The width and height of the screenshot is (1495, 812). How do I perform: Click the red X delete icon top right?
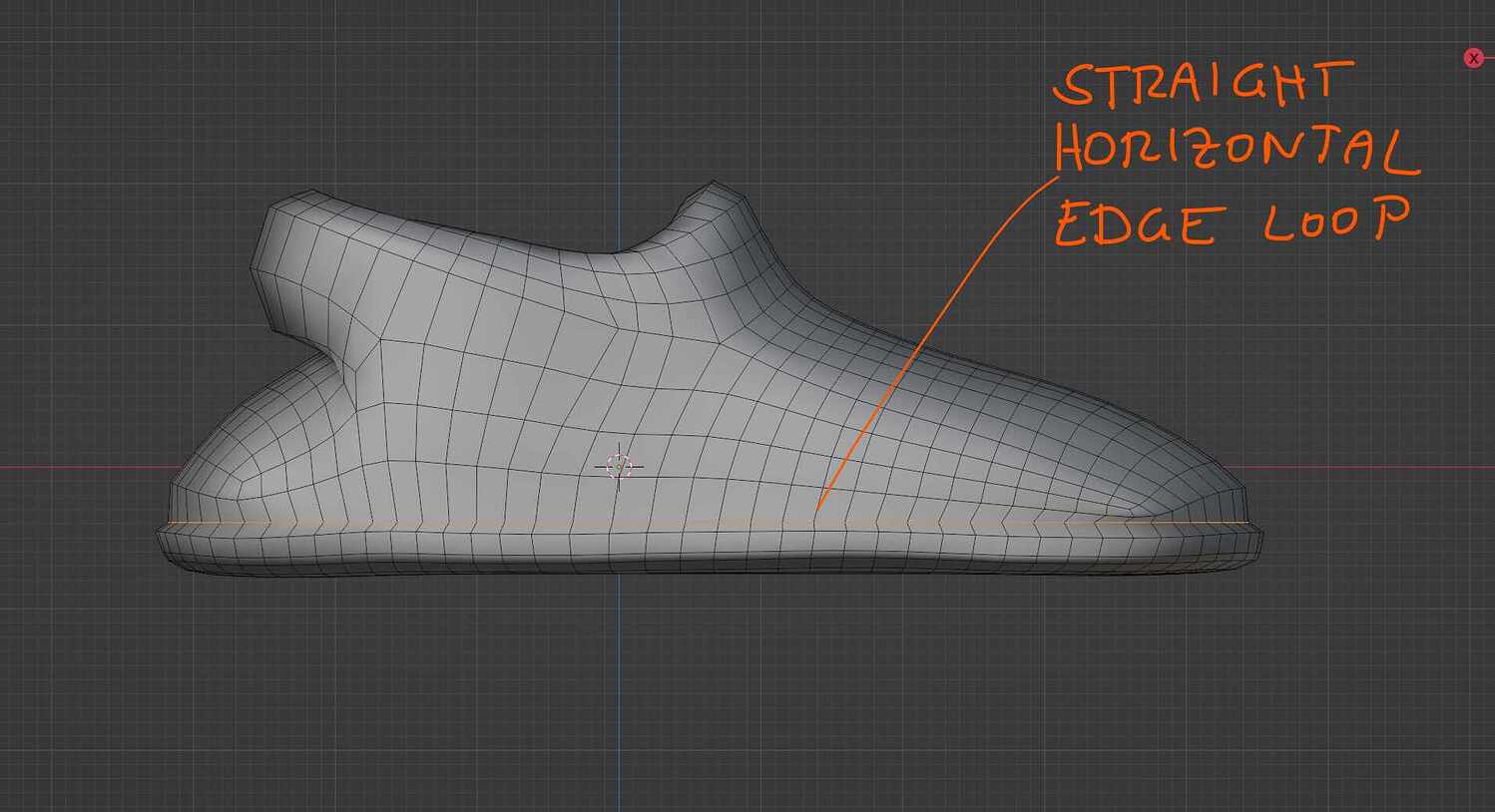pos(1473,57)
